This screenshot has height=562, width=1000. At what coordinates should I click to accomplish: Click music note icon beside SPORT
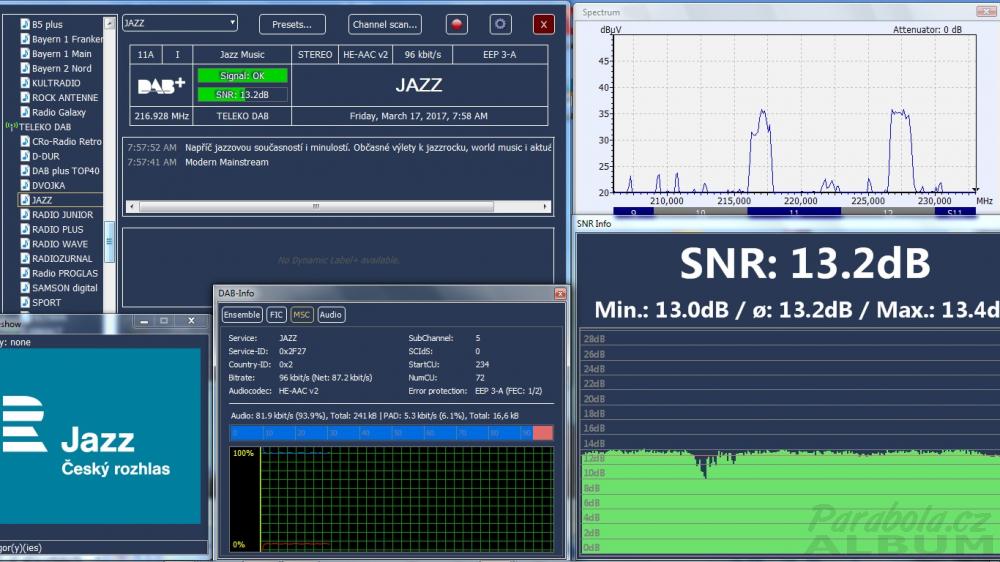tap(25, 303)
